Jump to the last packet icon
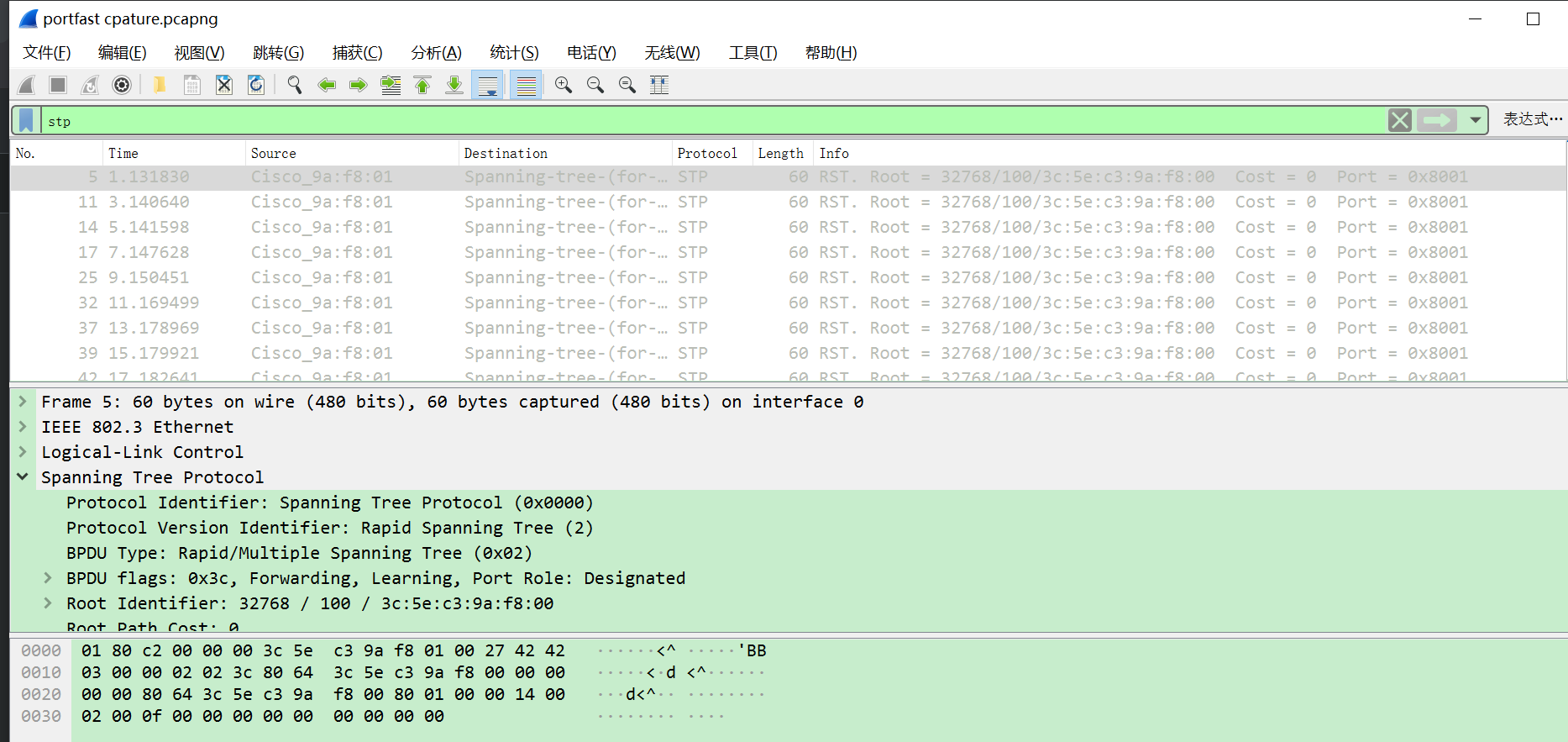 click(x=454, y=85)
